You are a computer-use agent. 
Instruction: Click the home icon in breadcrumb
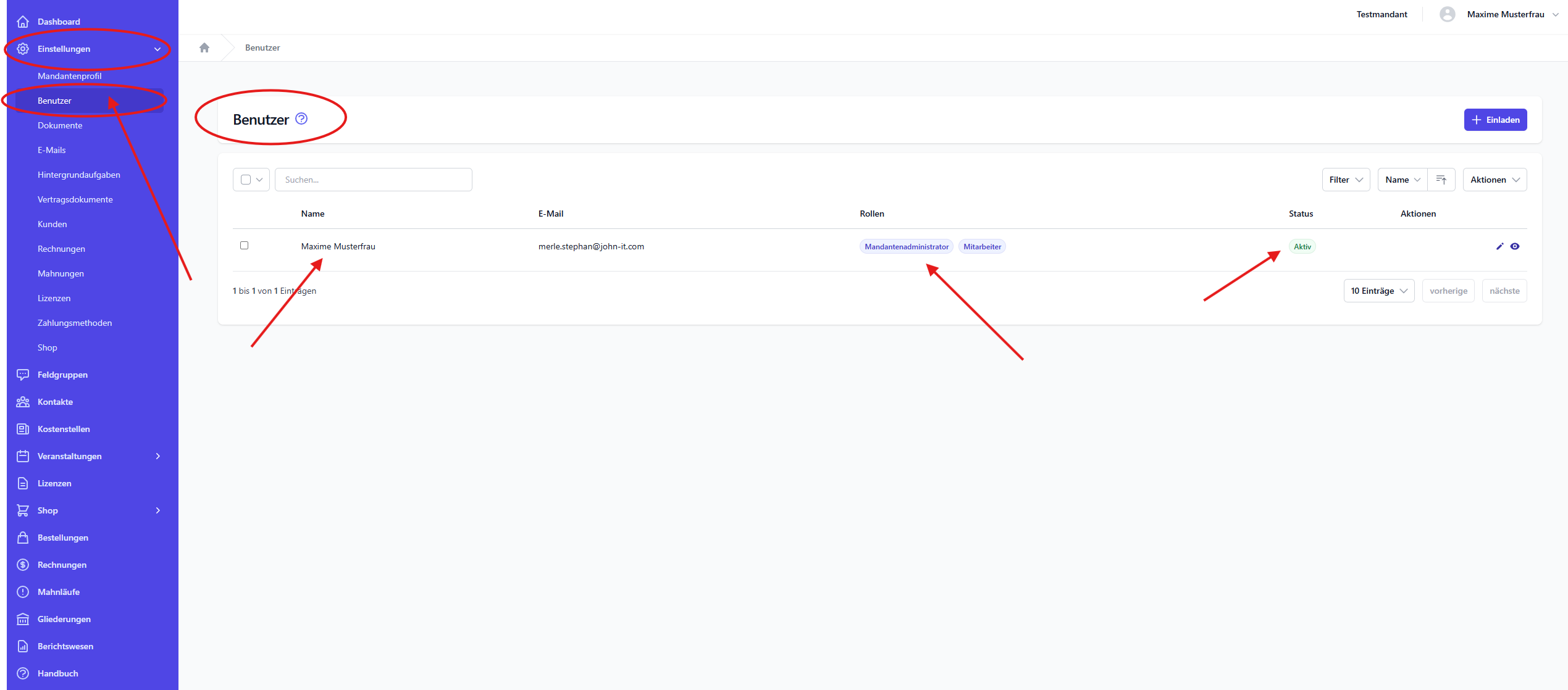click(x=204, y=48)
